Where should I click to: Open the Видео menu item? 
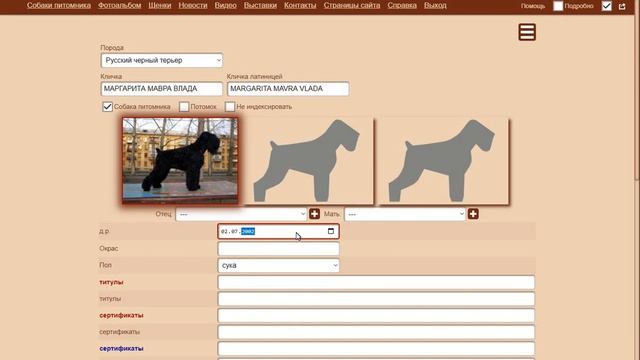[x=225, y=5]
